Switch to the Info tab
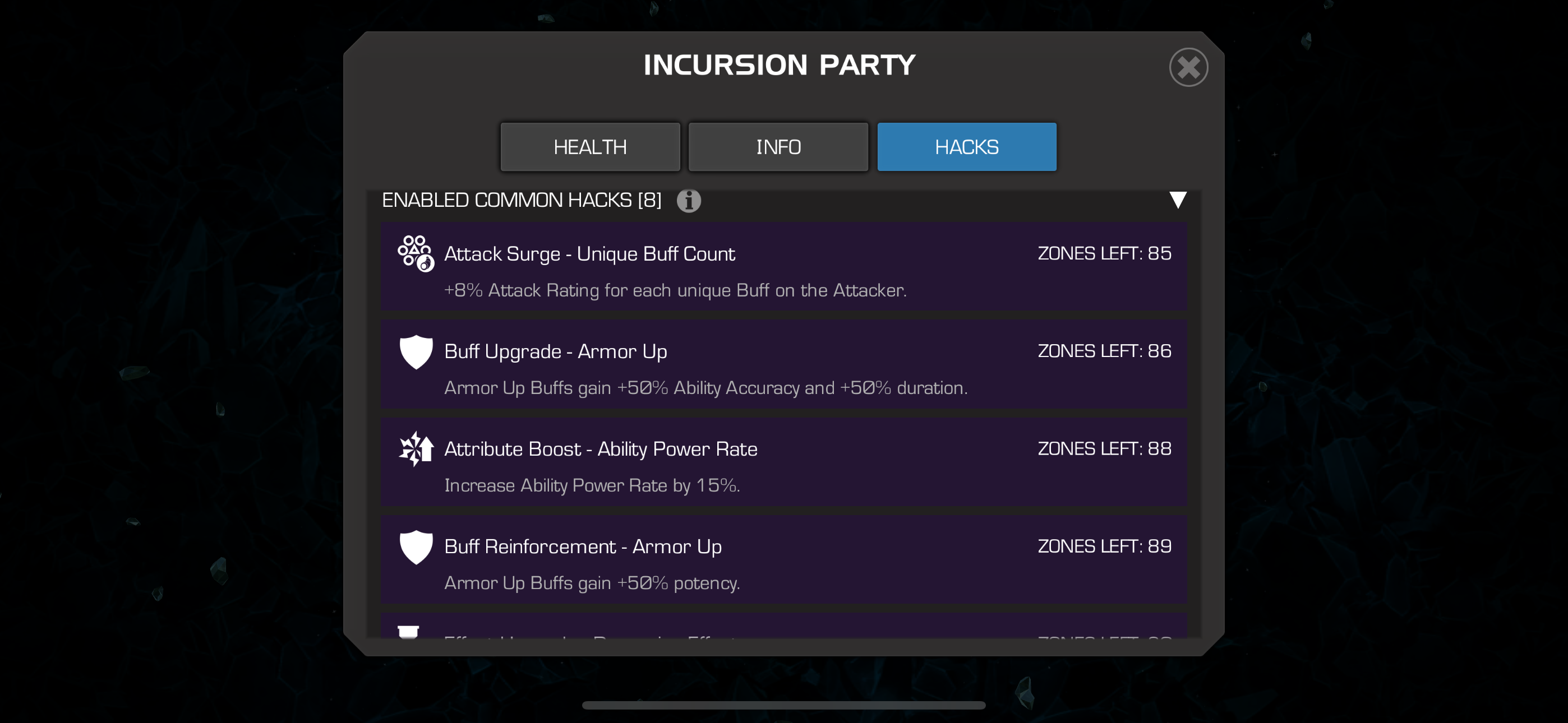 click(x=778, y=147)
